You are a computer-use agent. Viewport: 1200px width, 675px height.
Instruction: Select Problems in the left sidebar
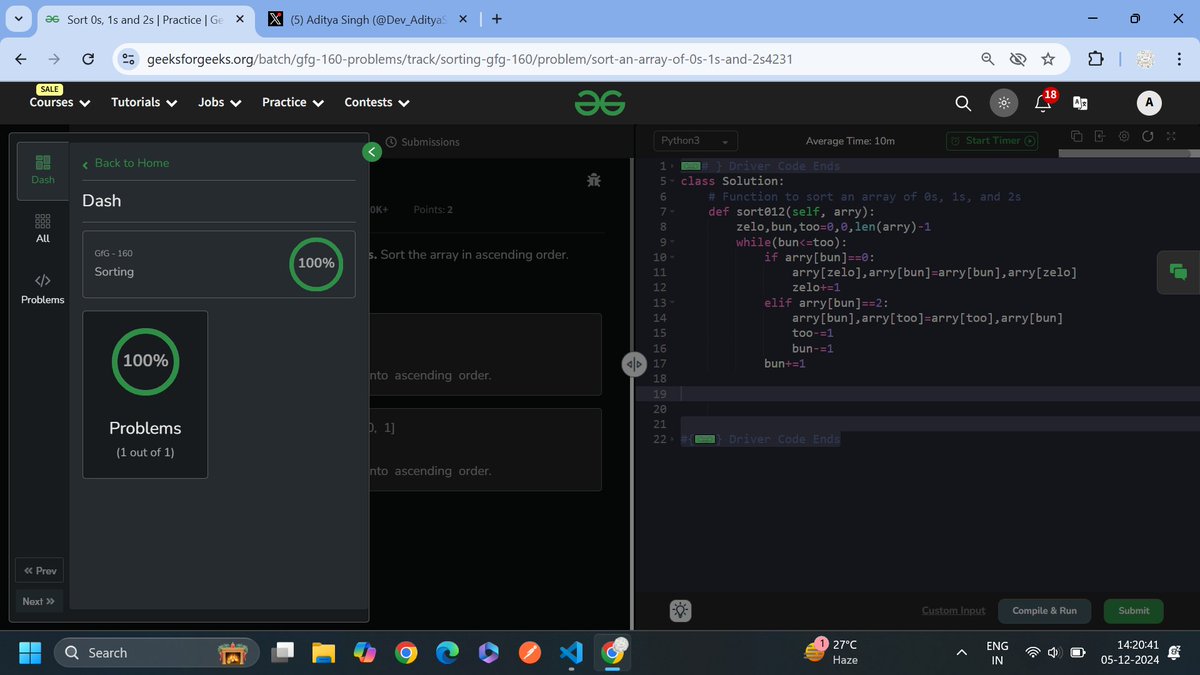click(x=42, y=289)
